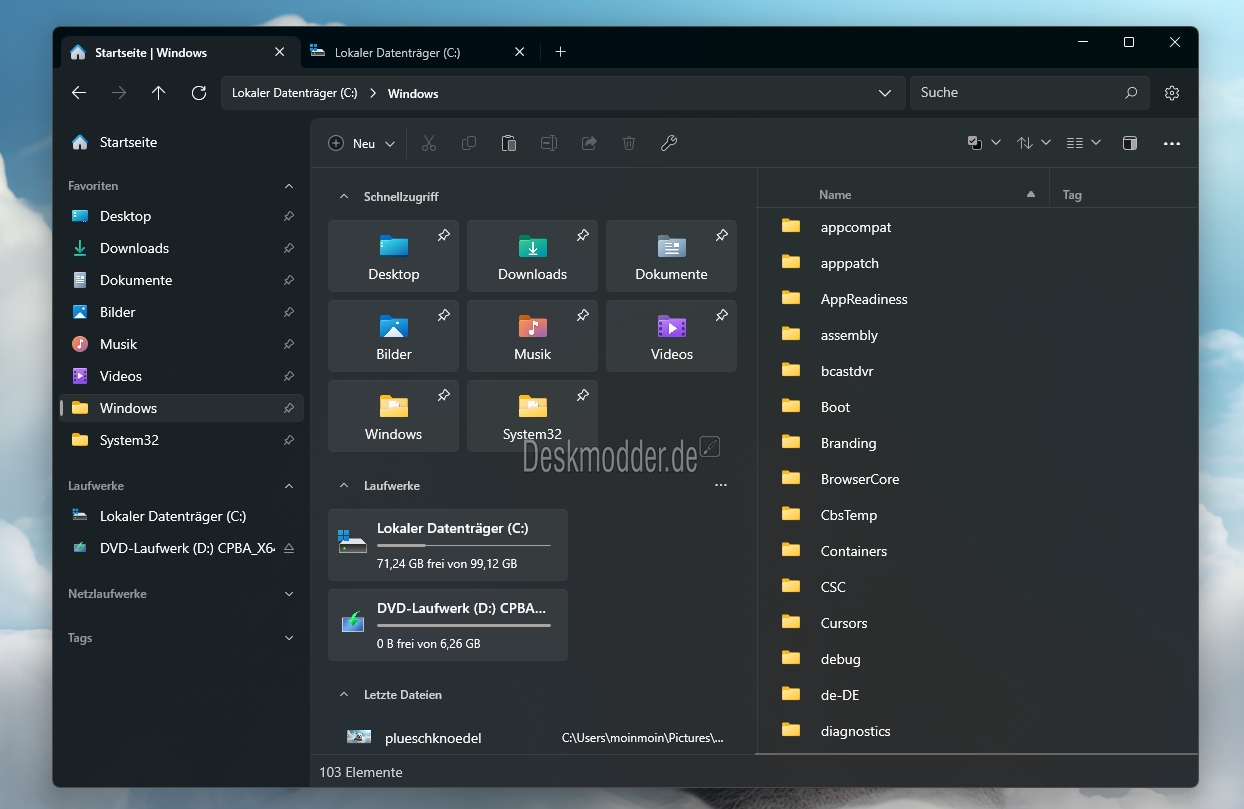Open Properties wrench icon
The image size is (1244, 809).
point(669,143)
